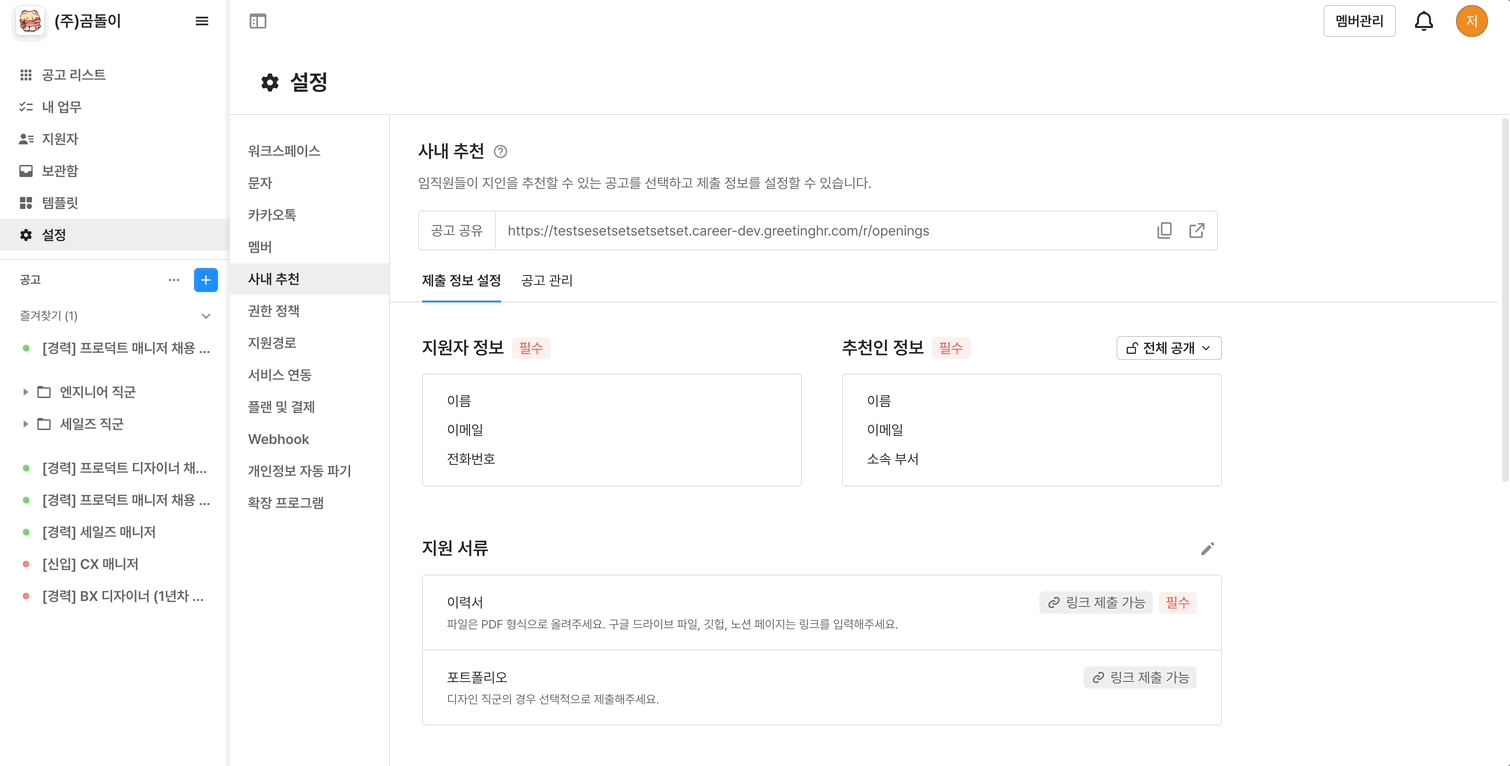This screenshot has width=1510, height=766.
Task: Edit the 지원 서류 section with pencil icon
Action: pos(1207,549)
